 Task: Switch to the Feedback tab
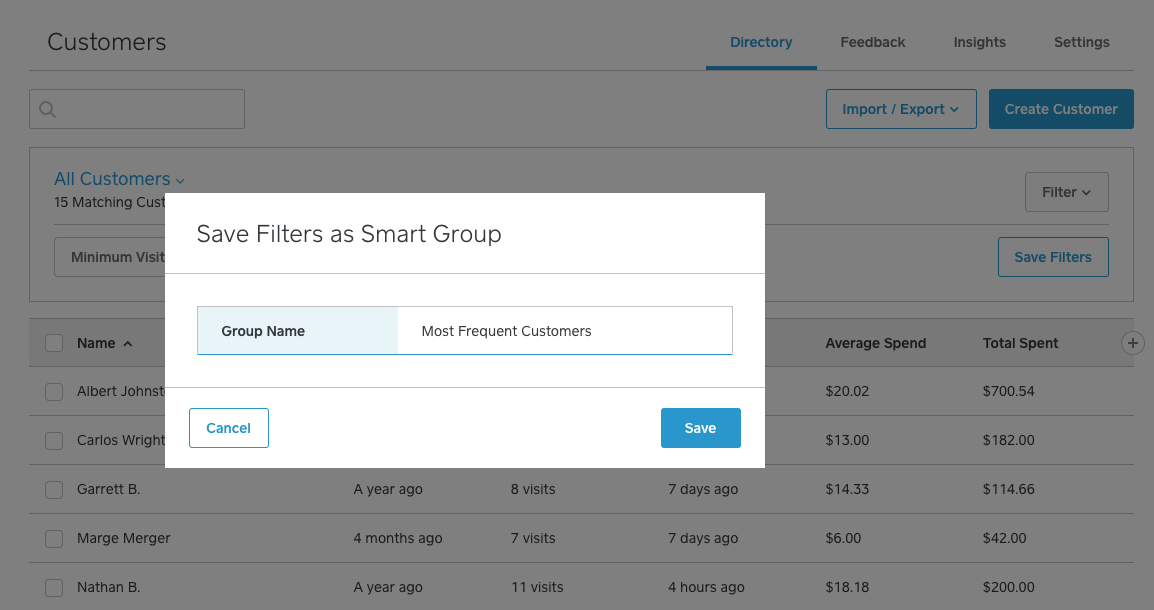coord(872,42)
